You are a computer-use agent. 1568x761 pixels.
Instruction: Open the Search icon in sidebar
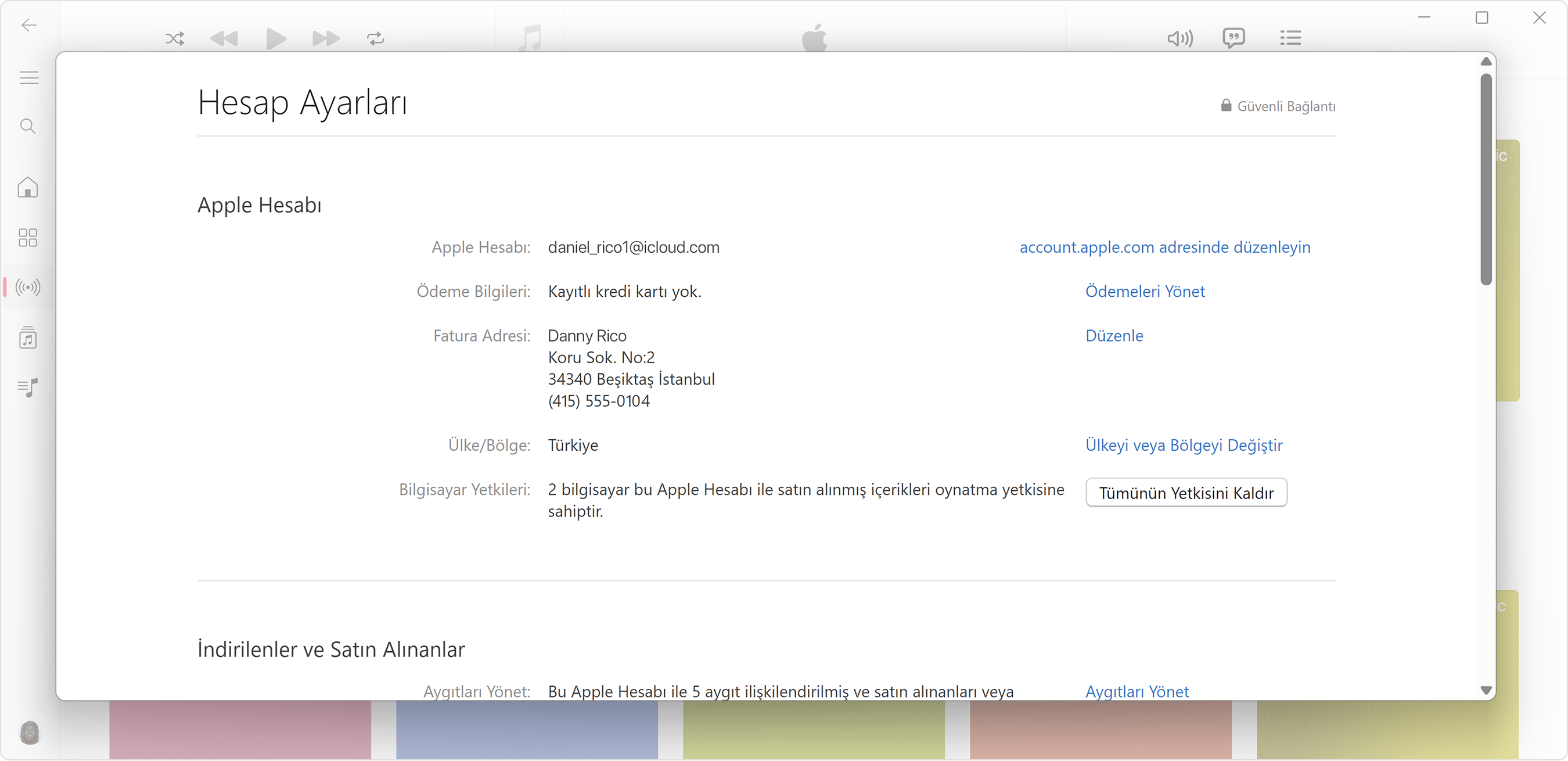click(28, 126)
